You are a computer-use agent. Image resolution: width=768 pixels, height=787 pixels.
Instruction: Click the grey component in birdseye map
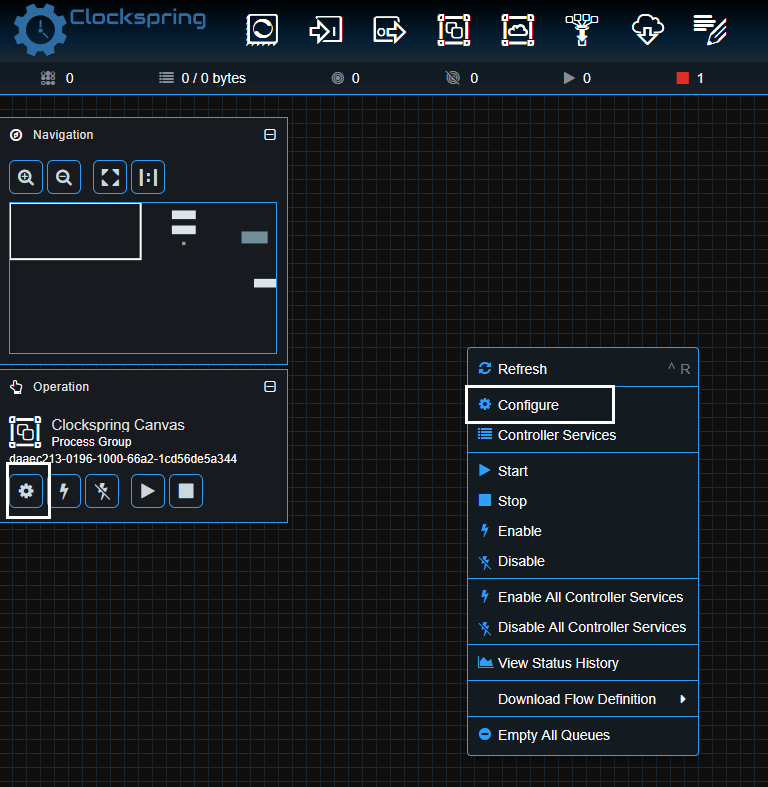tap(254, 237)
